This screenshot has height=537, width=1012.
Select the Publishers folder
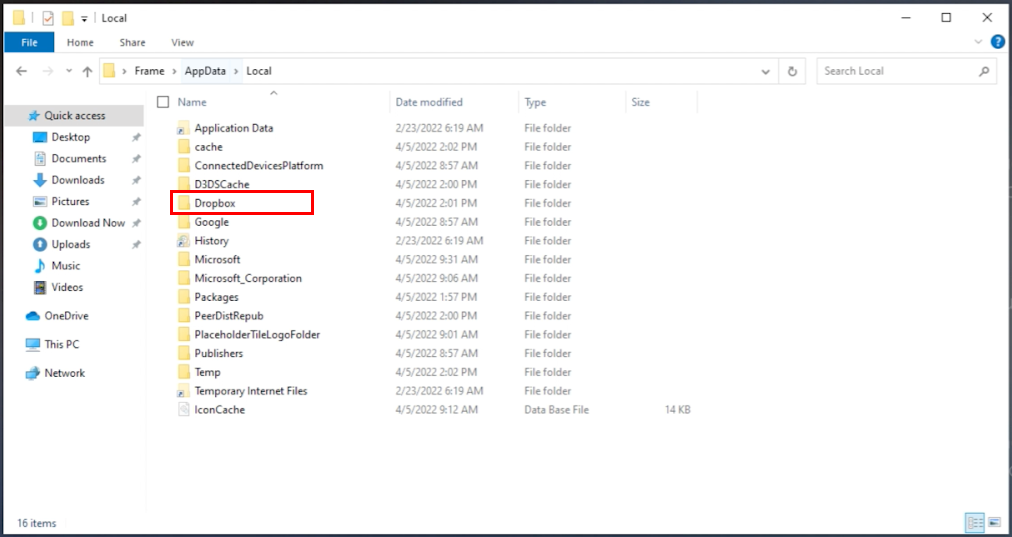click(x=219, y=353)
